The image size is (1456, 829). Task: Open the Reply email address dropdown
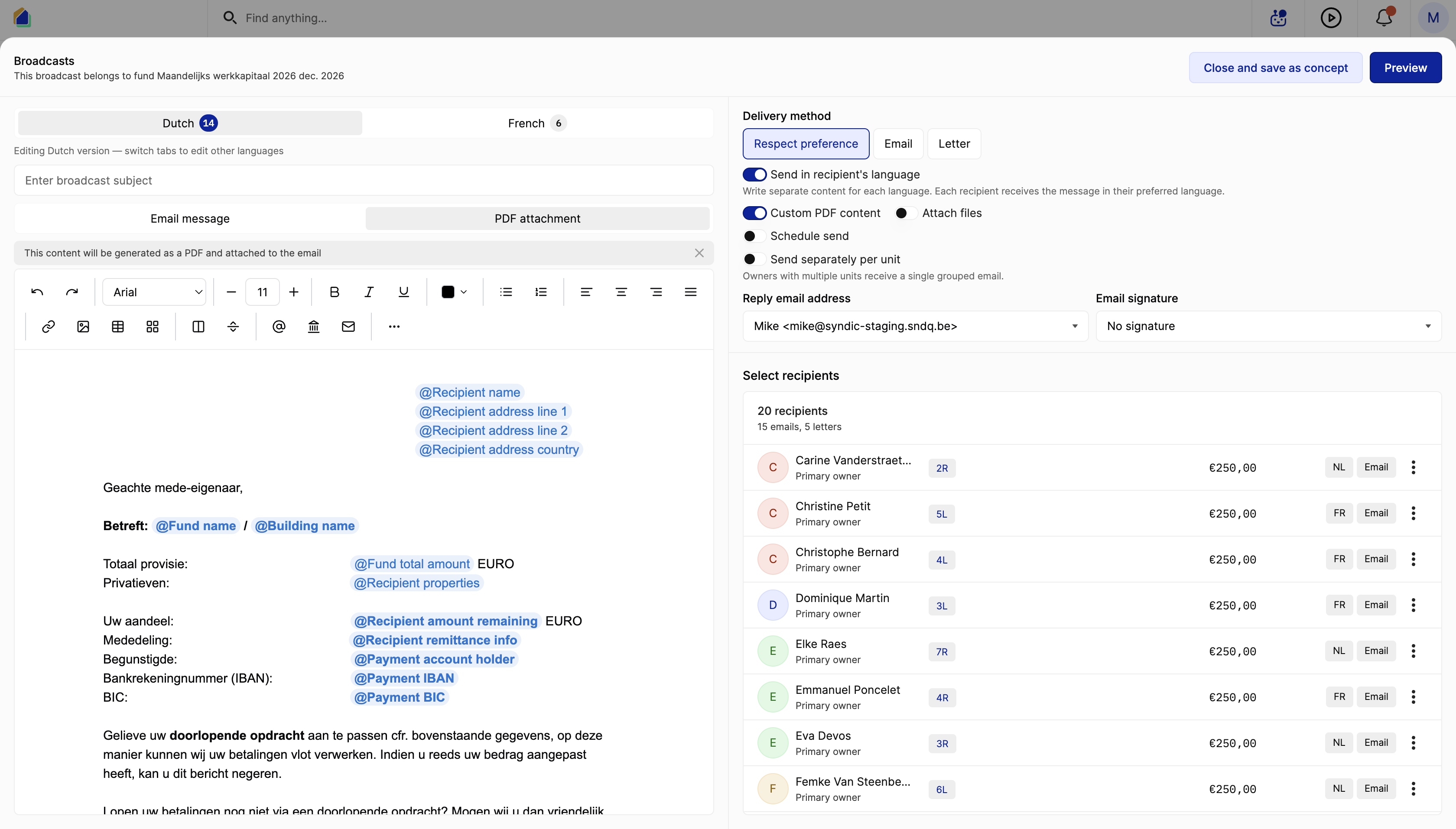click(915, 326)
